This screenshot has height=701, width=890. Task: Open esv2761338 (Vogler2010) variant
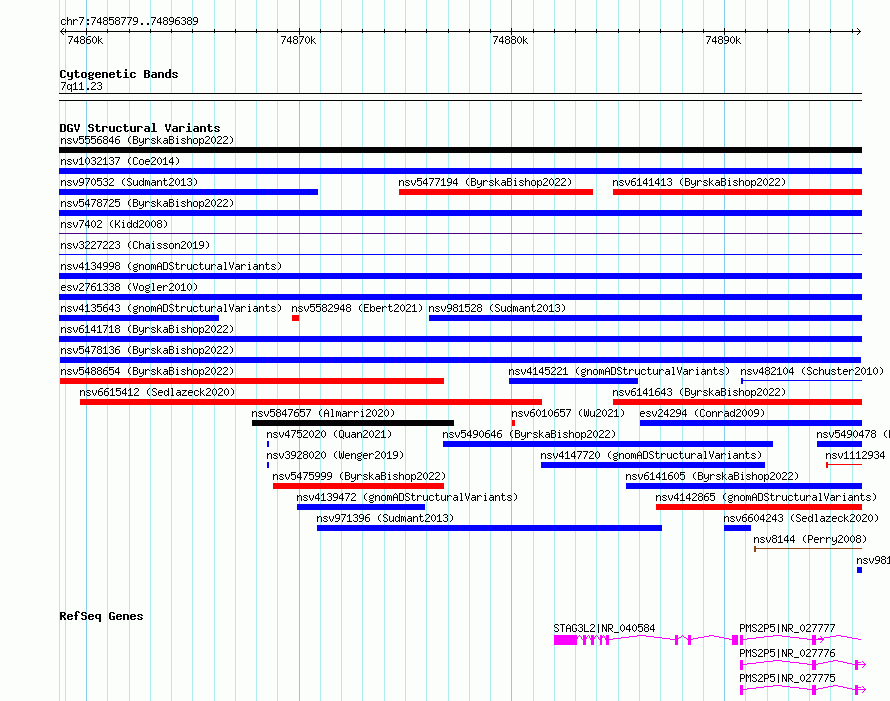tap(129, 287)
